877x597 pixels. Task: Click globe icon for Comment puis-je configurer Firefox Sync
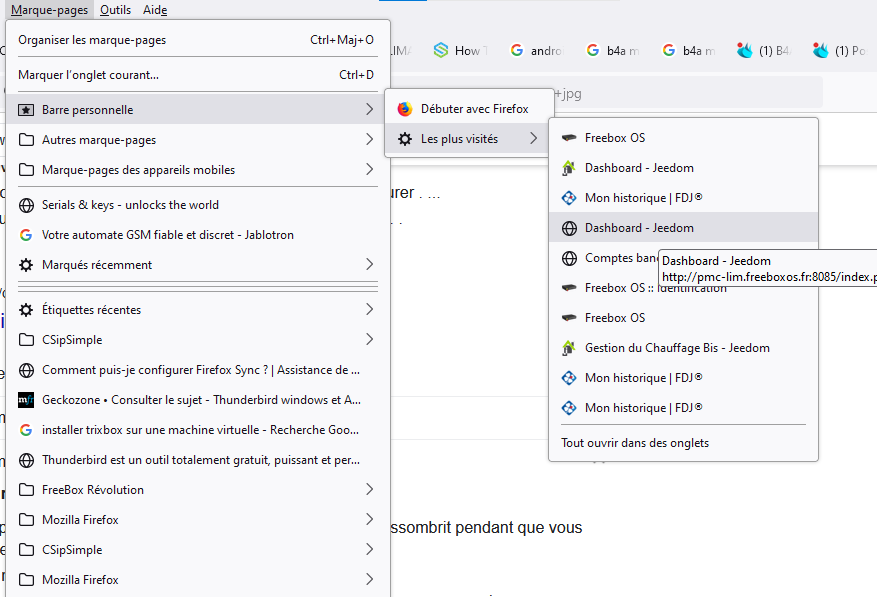coord(26,370)
